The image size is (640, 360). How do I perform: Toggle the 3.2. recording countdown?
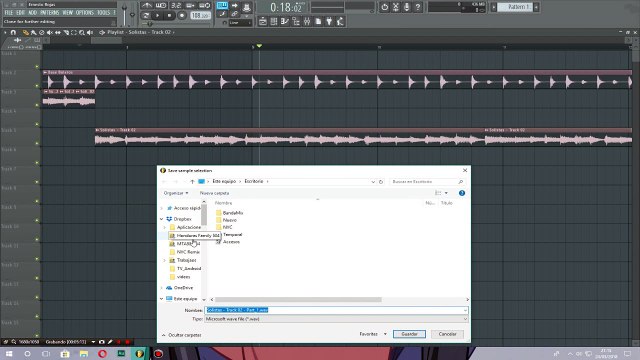click(x=176, y=5)
